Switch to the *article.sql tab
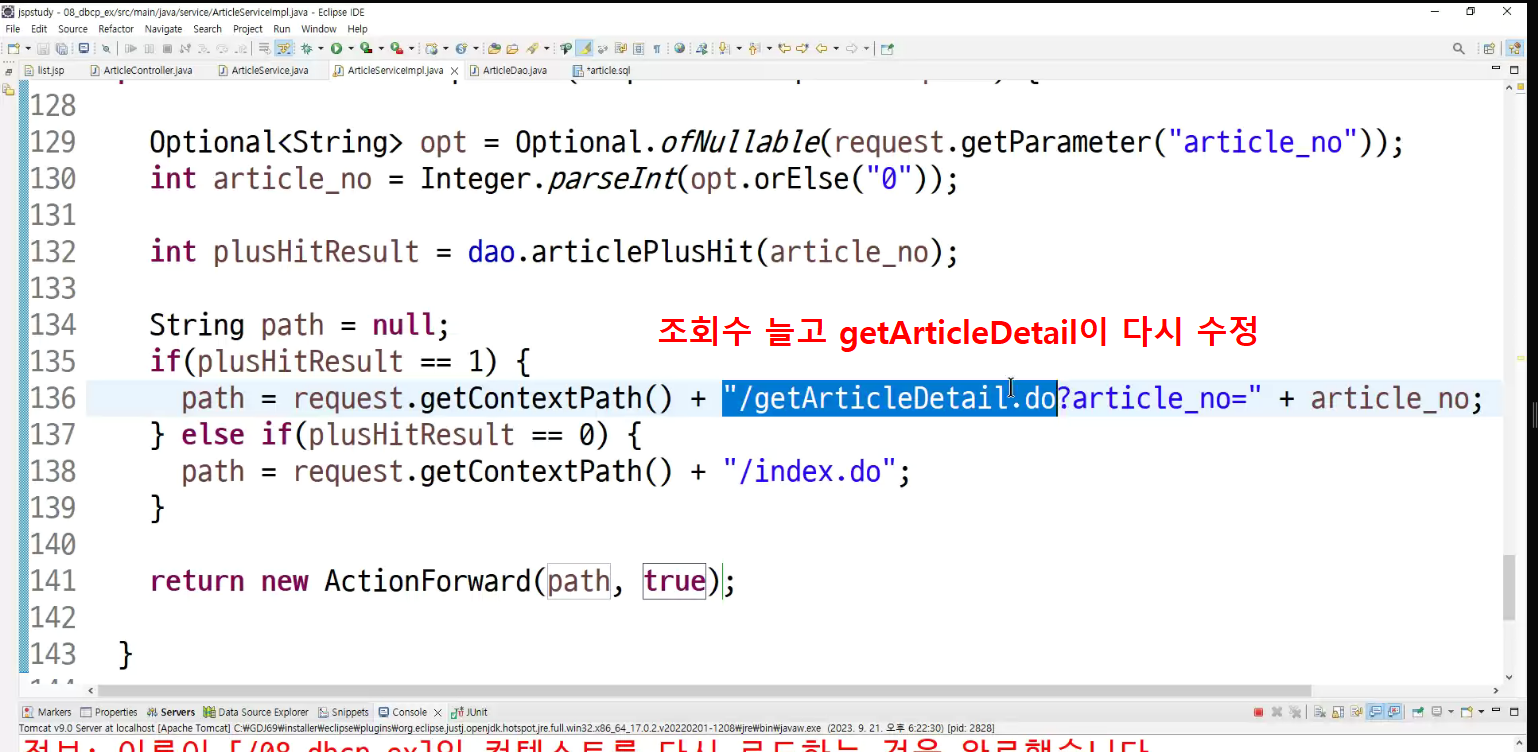 pyautogui.click(x=601, y=71)
